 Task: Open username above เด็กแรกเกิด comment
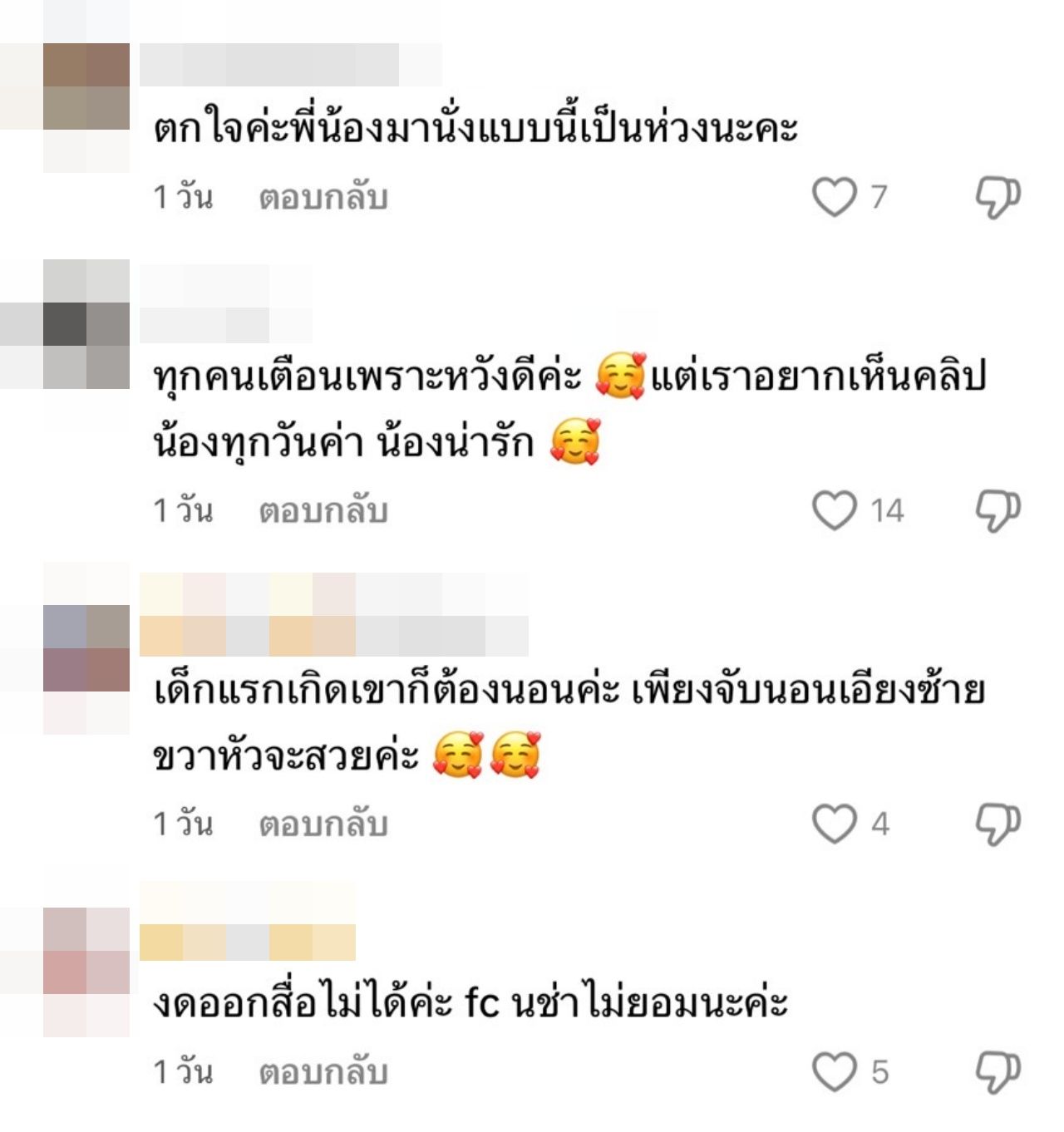[334, 615]
